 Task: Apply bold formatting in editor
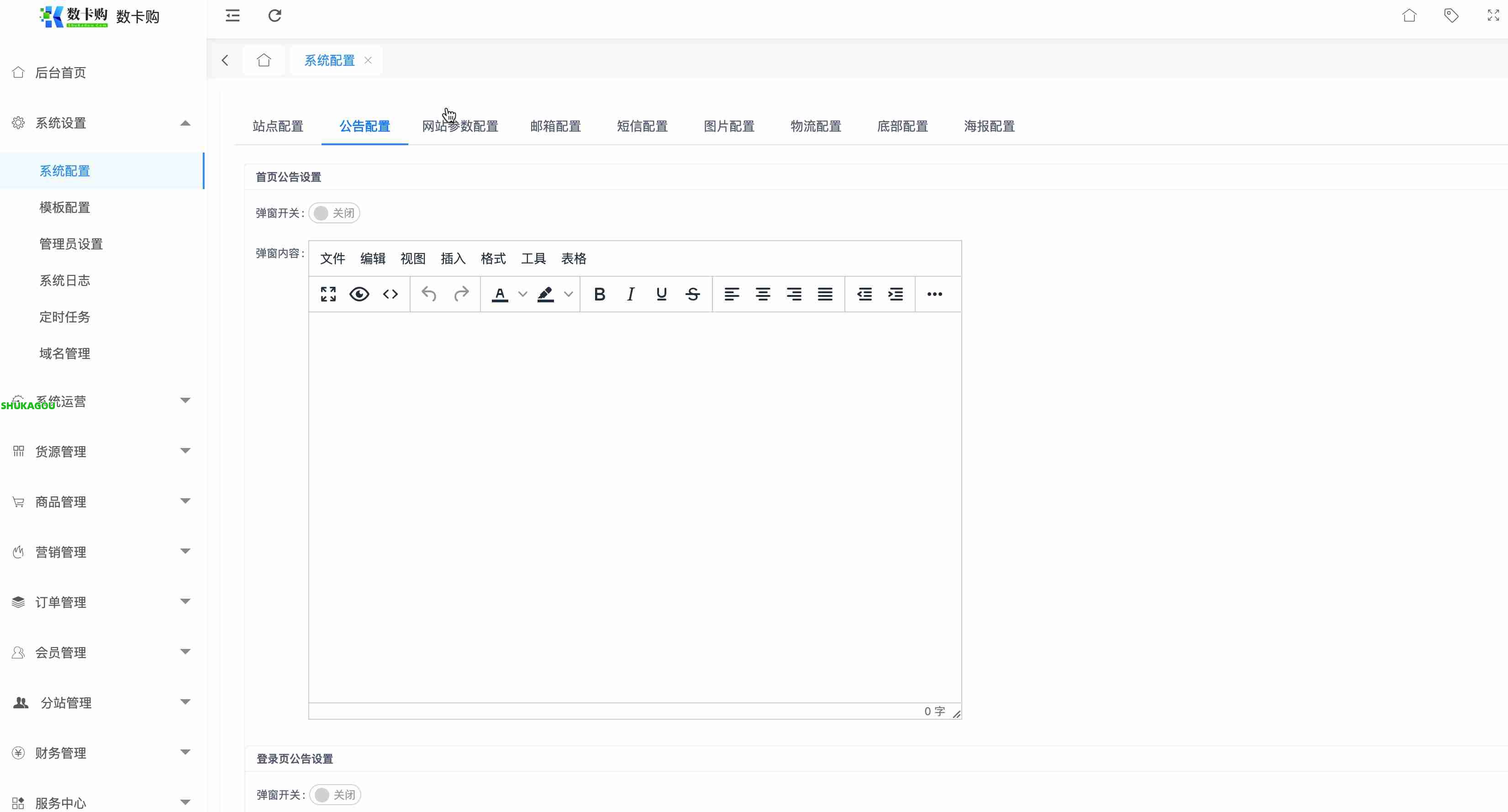(599, 294)
